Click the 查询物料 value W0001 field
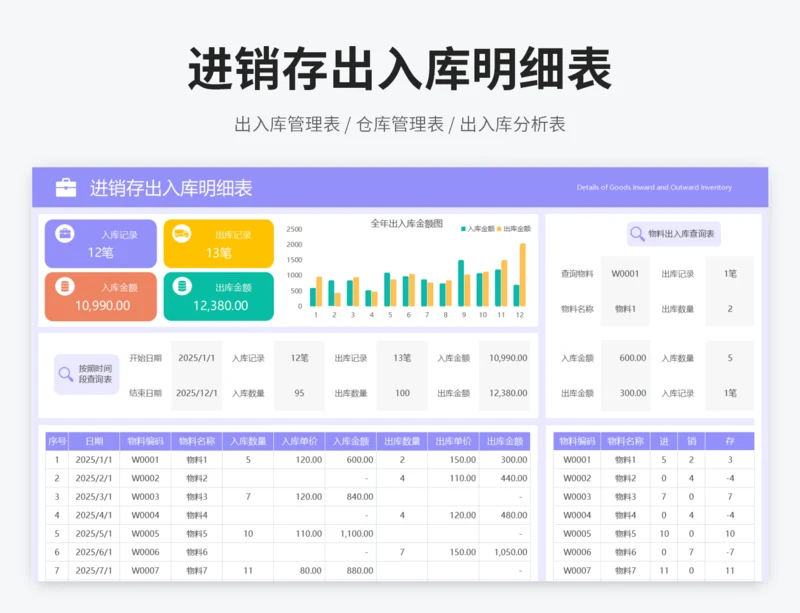Image resolution: width=800 pixels, height=613 pixels. (625, 274)
